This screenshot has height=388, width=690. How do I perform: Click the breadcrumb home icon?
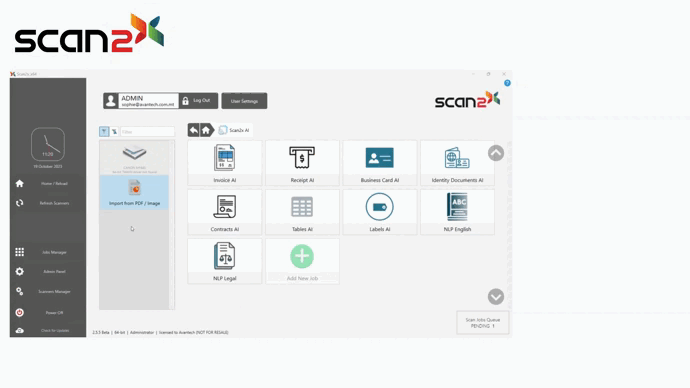[206, 130]
